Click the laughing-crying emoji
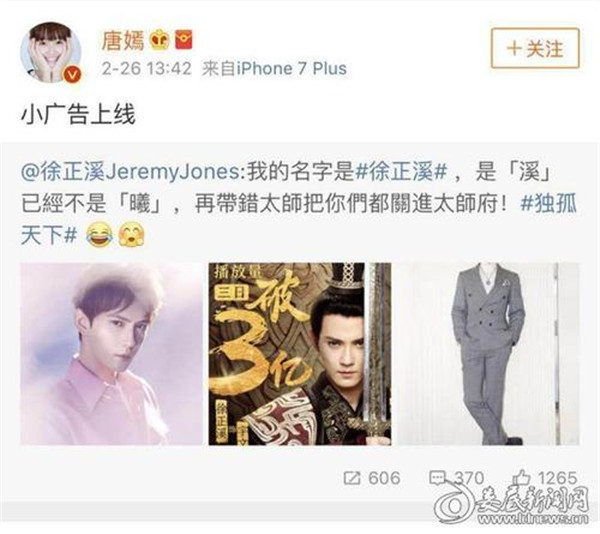 (x=99, y=235)
